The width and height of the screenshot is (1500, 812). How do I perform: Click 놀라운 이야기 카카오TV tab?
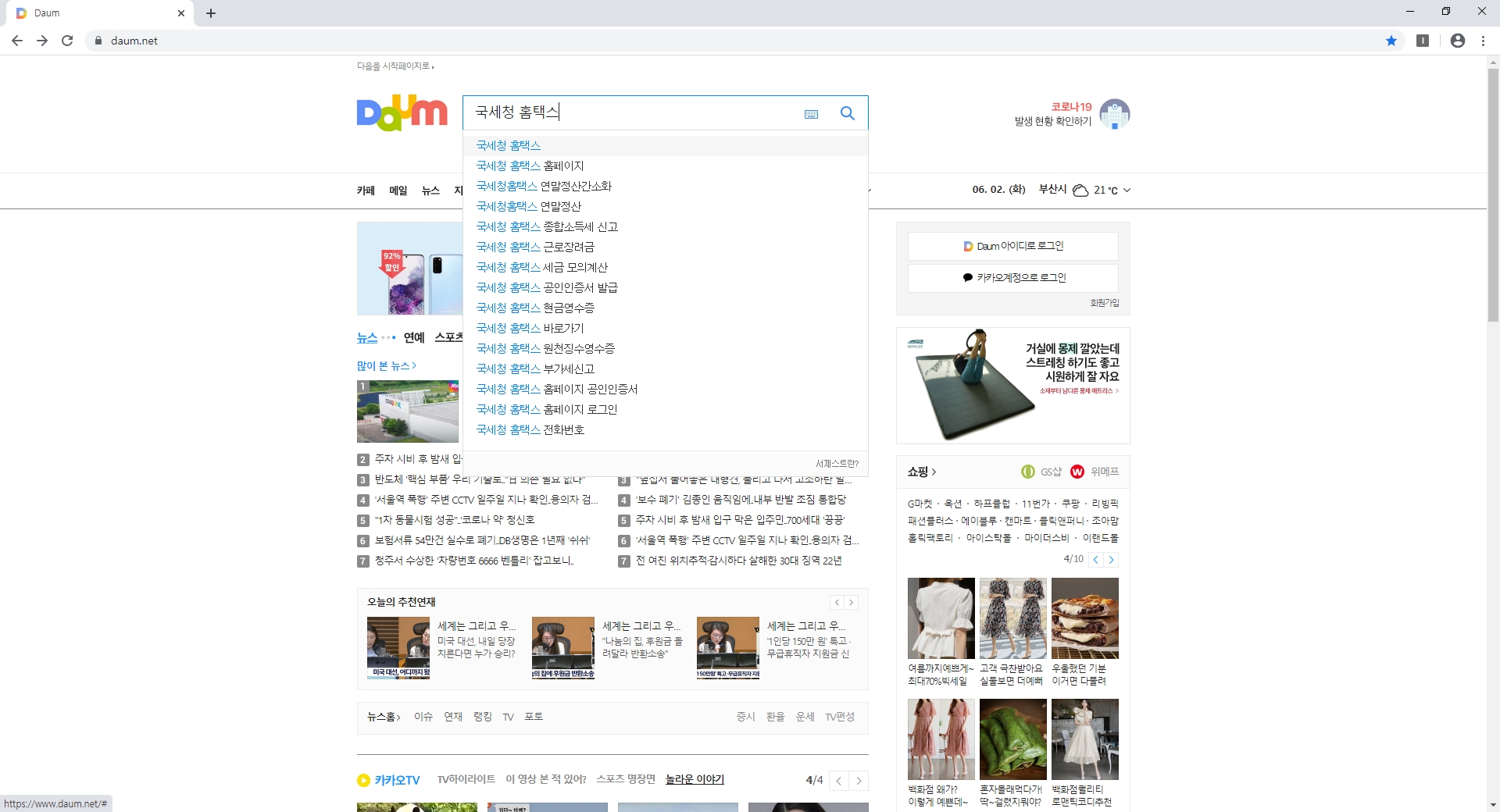pos(695,779)
